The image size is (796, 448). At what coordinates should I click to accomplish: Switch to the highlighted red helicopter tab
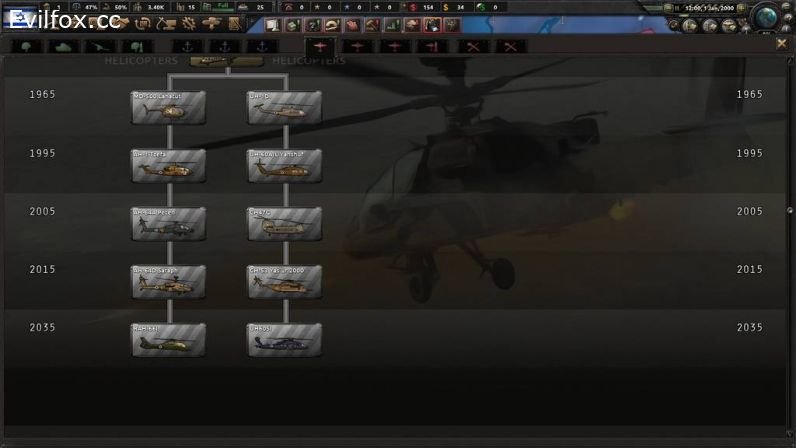coord(320,46)
